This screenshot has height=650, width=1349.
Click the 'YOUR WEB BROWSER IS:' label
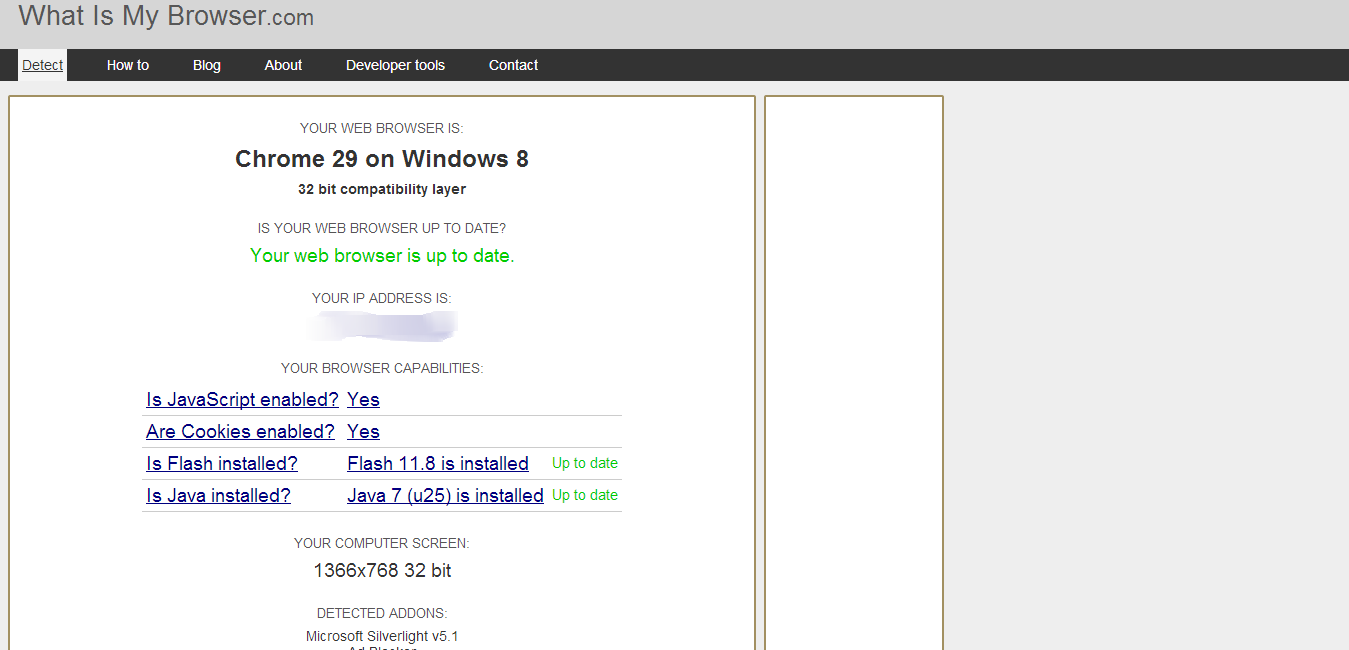(x=382, y=128)
